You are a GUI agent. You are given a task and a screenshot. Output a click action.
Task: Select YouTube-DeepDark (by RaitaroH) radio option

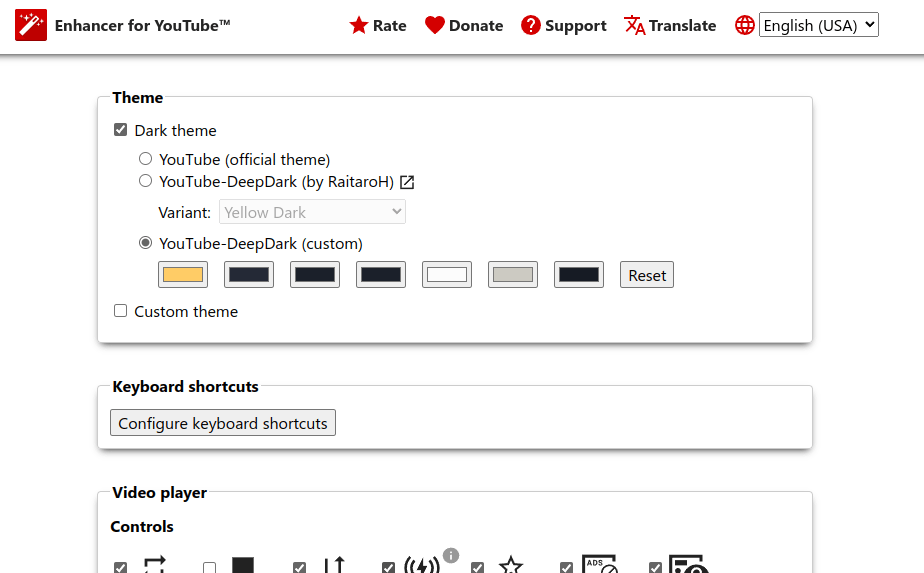click(x=146, y=182)
